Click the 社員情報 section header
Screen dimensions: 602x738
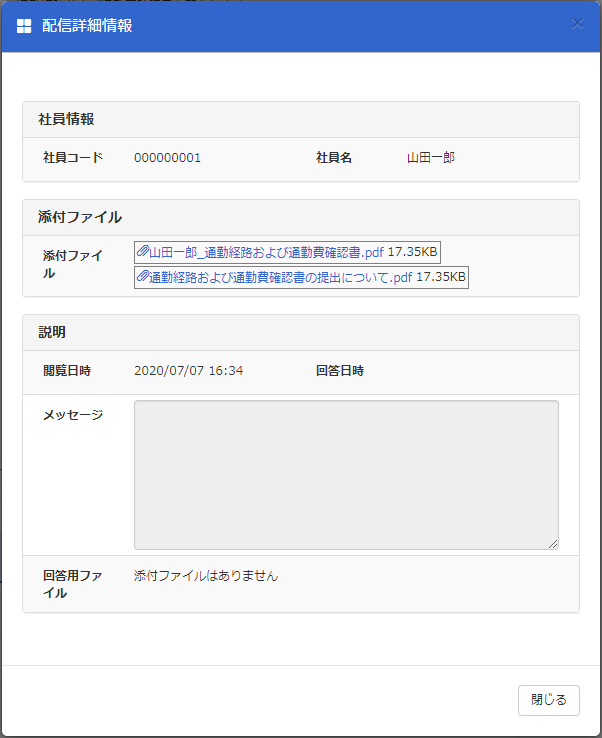(66, 119)
